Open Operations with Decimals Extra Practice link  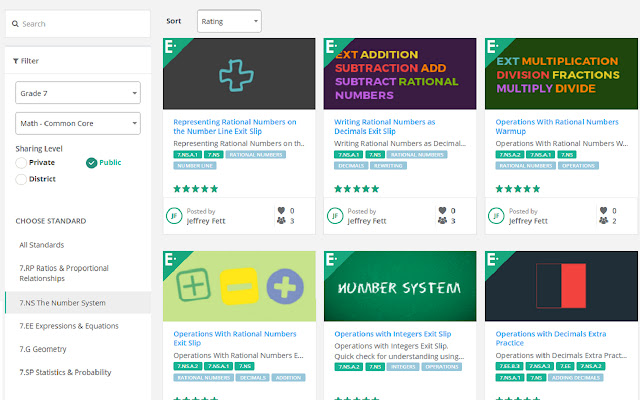(x=551, y=338)
